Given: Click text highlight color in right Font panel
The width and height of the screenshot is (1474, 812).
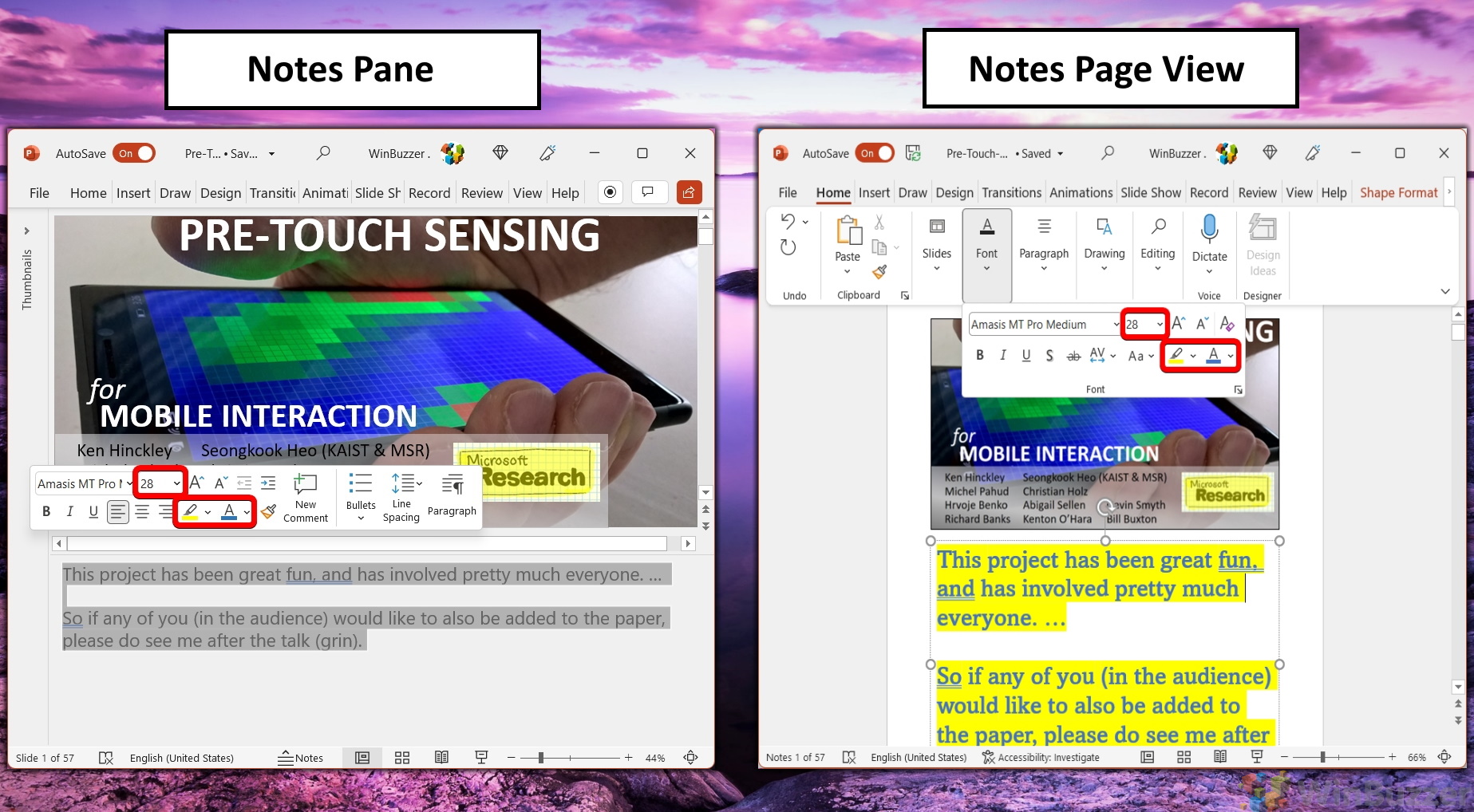Looking at the screenshot, I should 1176,356.
